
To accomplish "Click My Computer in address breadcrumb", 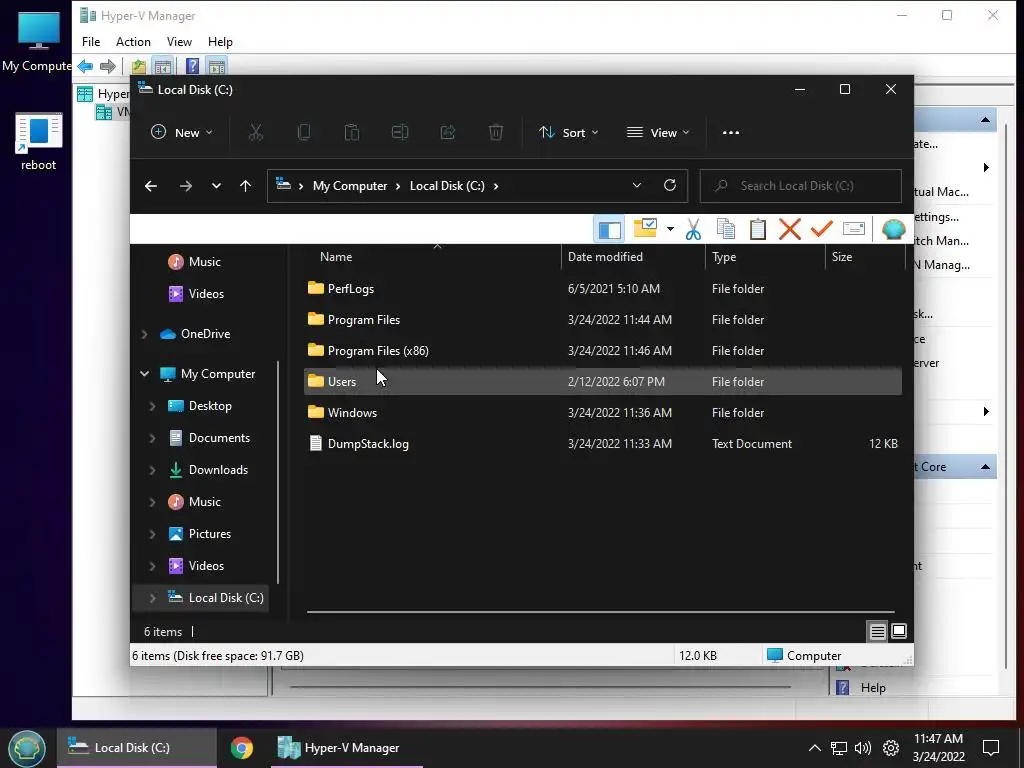I will (349, 186).
